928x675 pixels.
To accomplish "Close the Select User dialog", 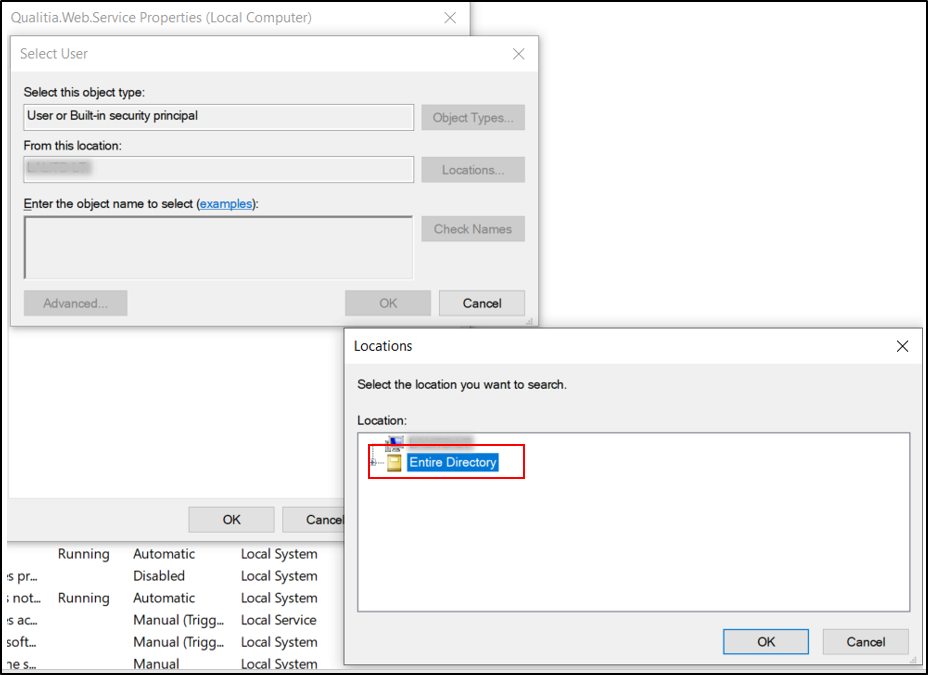I will 518,54.
